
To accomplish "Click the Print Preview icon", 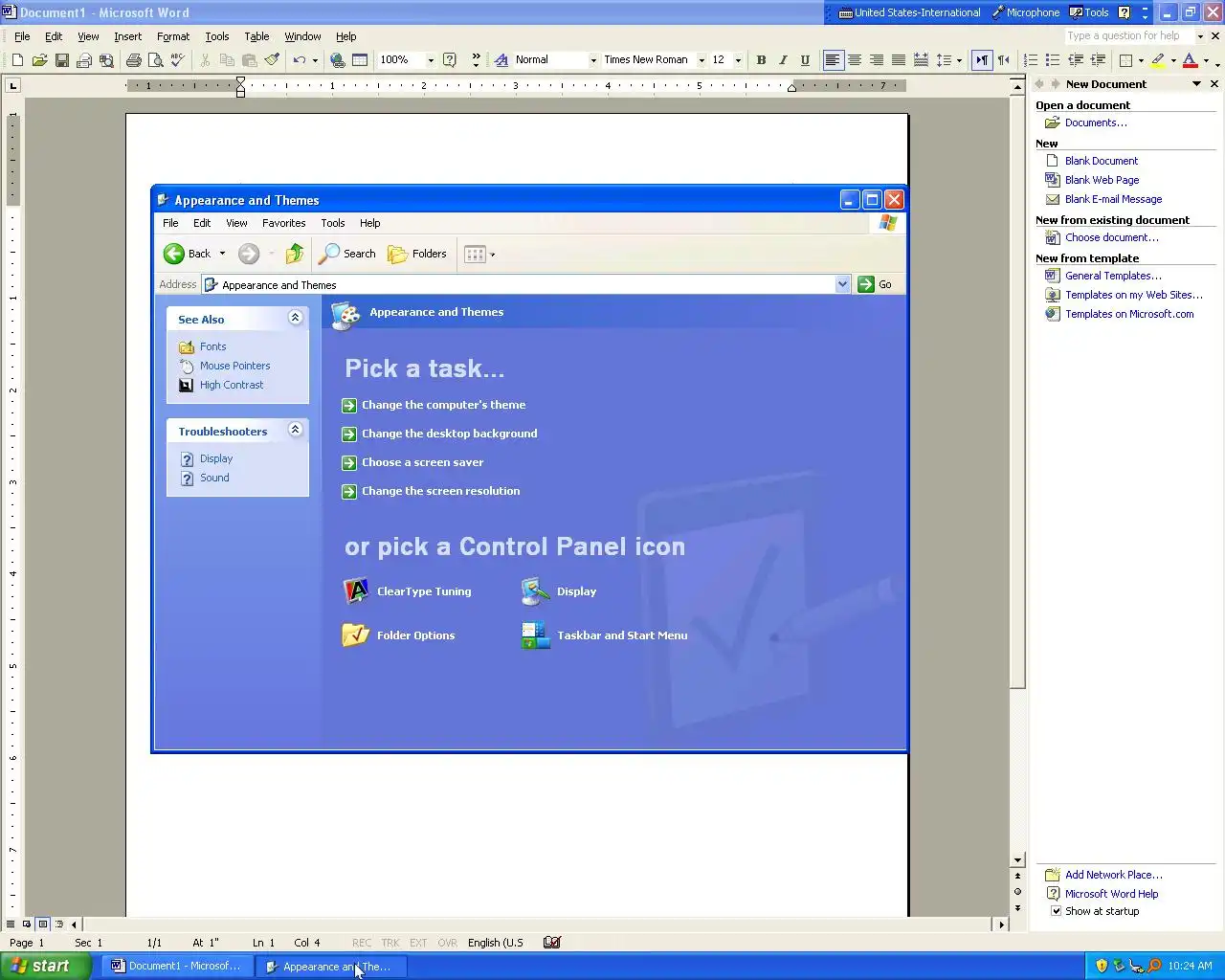I will tap(156, 60).
